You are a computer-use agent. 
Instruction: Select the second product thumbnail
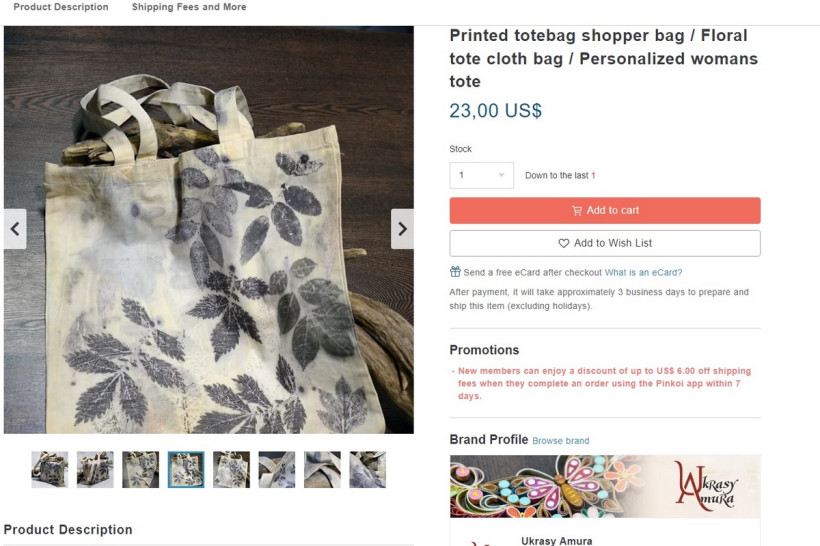pos(95,470)
